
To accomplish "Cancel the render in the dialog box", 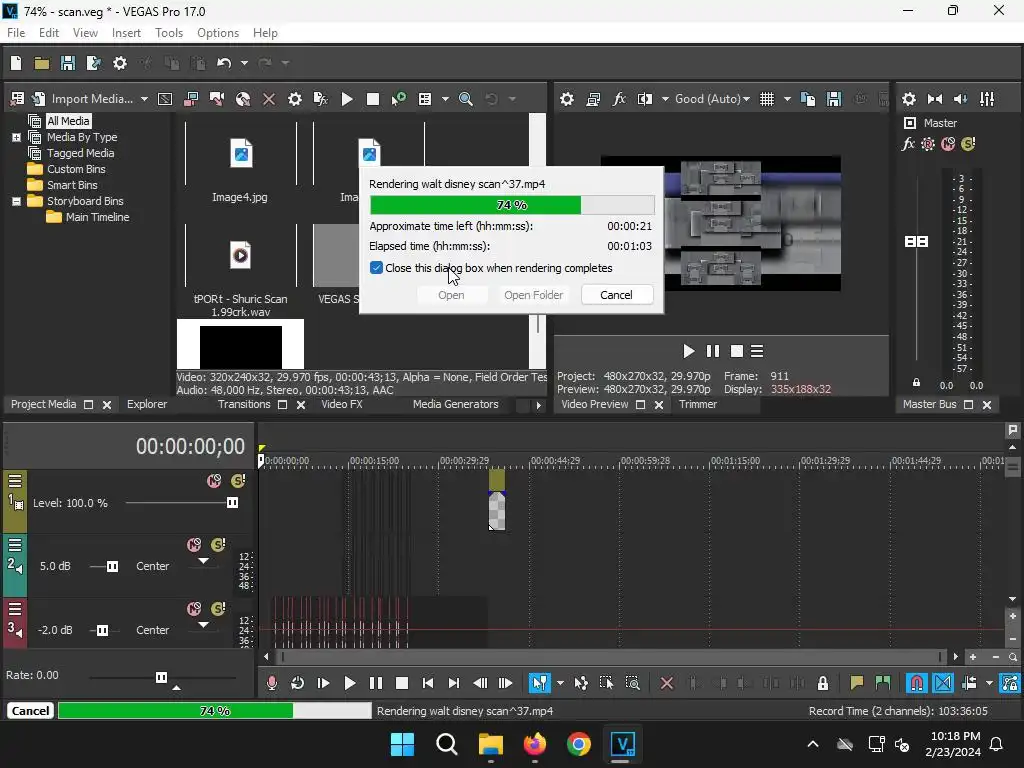I will (616, 295).
